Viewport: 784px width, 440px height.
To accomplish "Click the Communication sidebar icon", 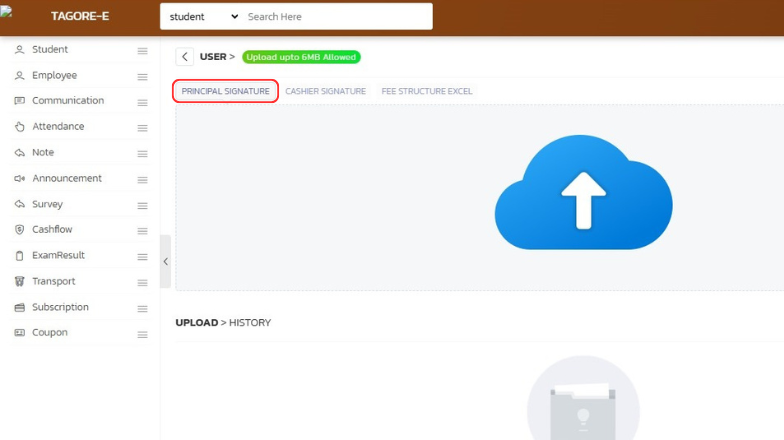I will click(19, 101).
